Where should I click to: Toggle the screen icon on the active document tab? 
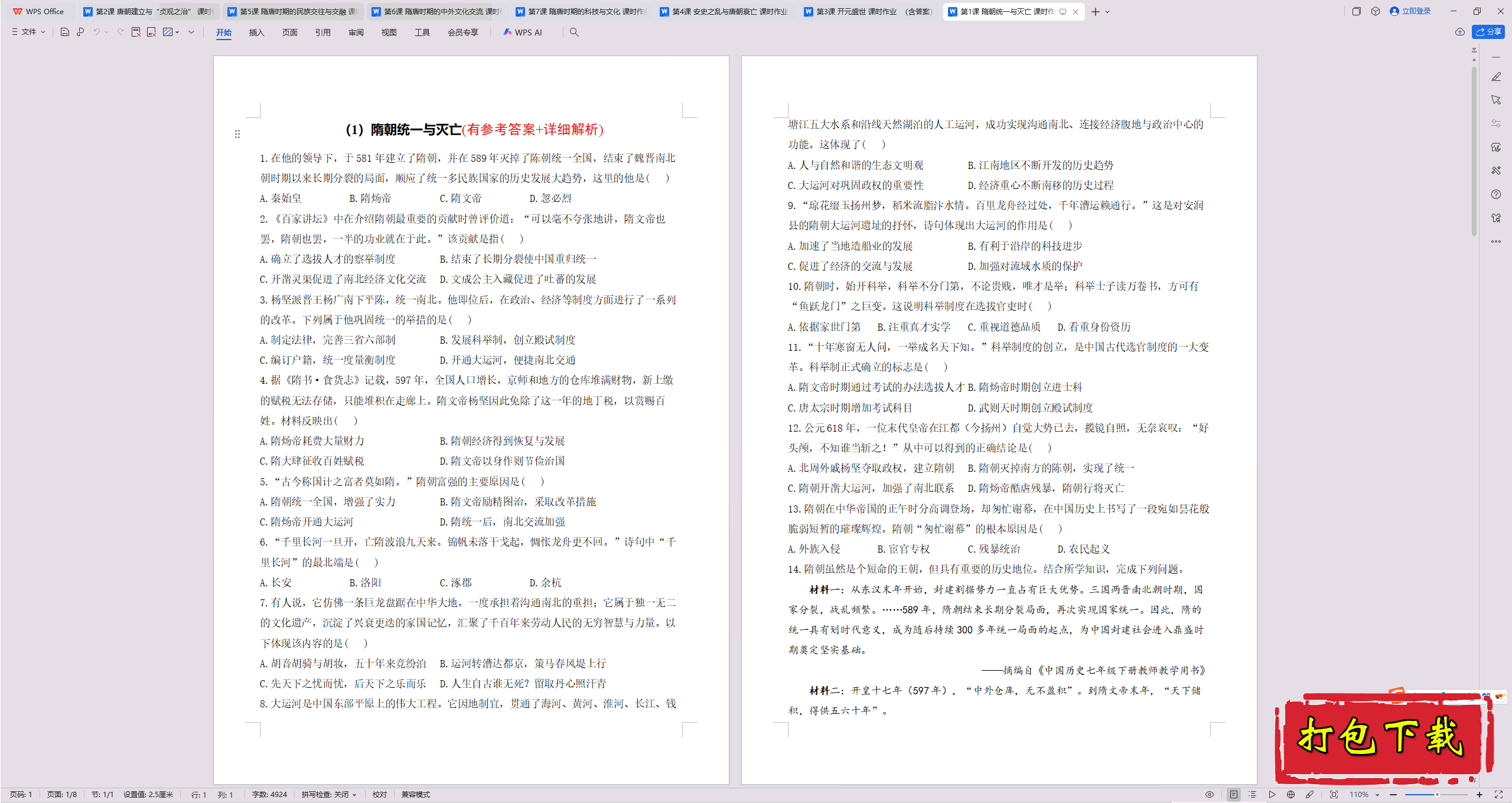click(x=1063, y=11)
